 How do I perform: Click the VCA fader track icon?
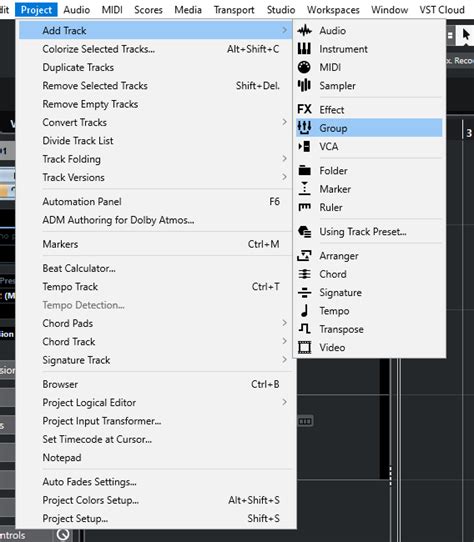coord(304,146)
